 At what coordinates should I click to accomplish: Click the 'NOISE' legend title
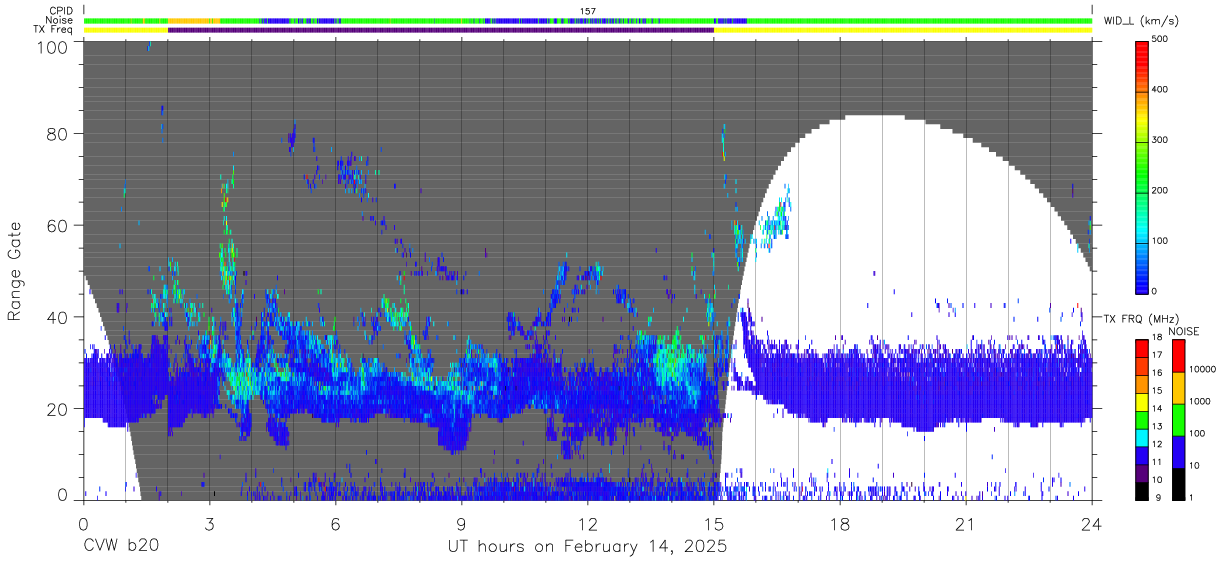click(x=1184, y=331)
